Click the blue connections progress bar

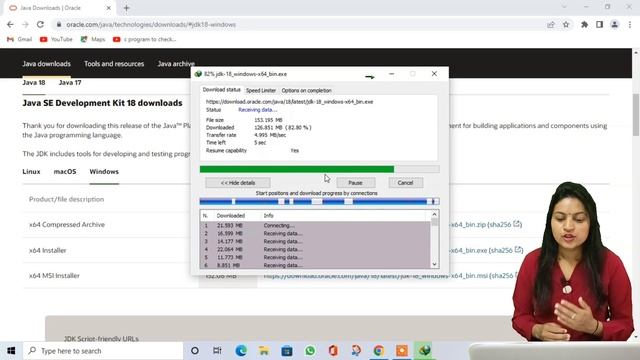[320, 201]
